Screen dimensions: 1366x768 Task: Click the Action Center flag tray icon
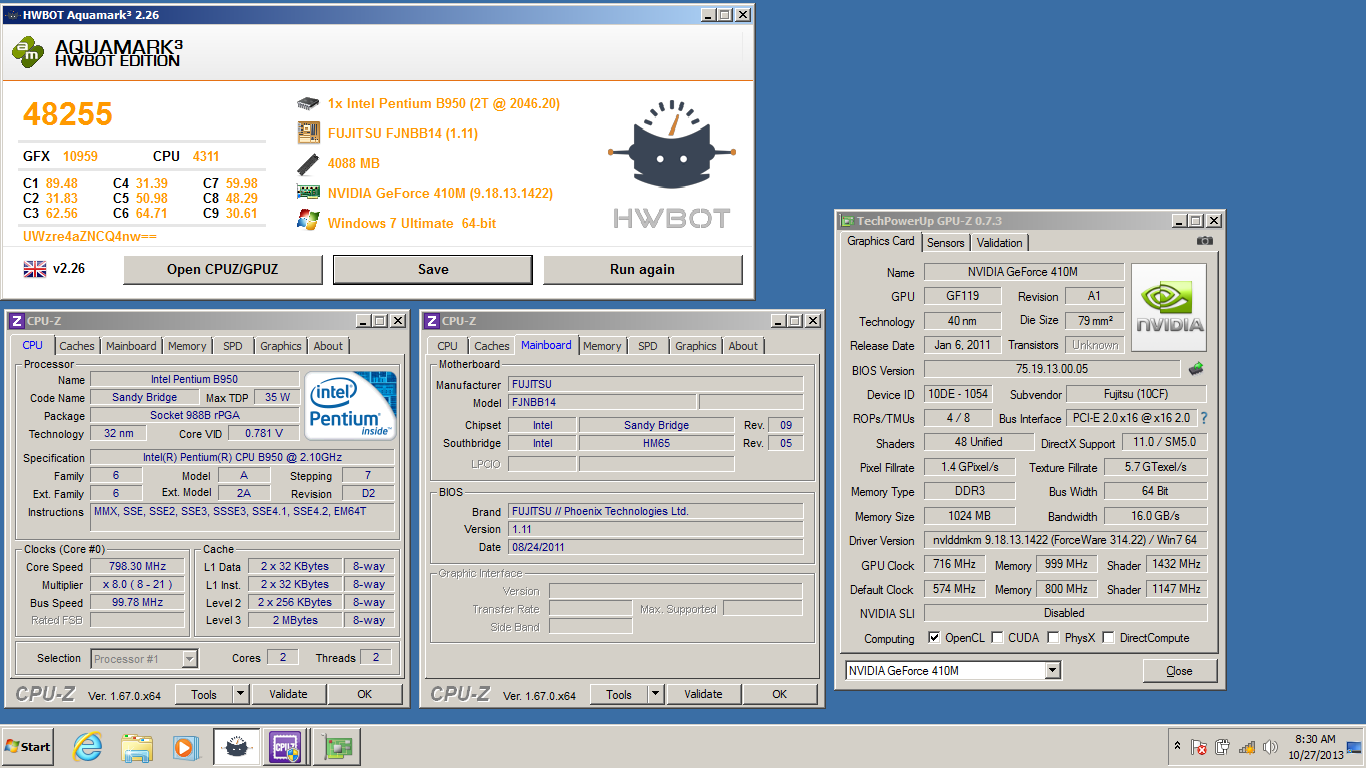[1199, 747]
